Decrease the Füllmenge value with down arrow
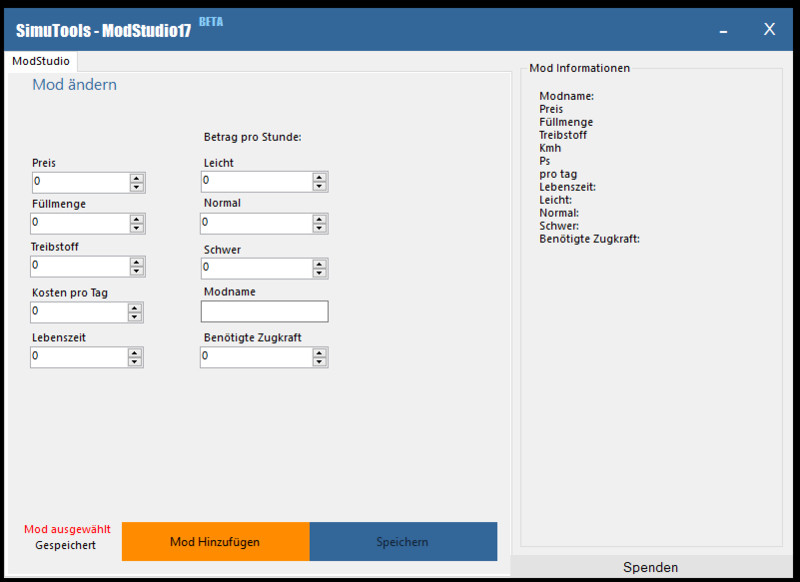Viewport: 800px width, 582px height. [136, 228]
